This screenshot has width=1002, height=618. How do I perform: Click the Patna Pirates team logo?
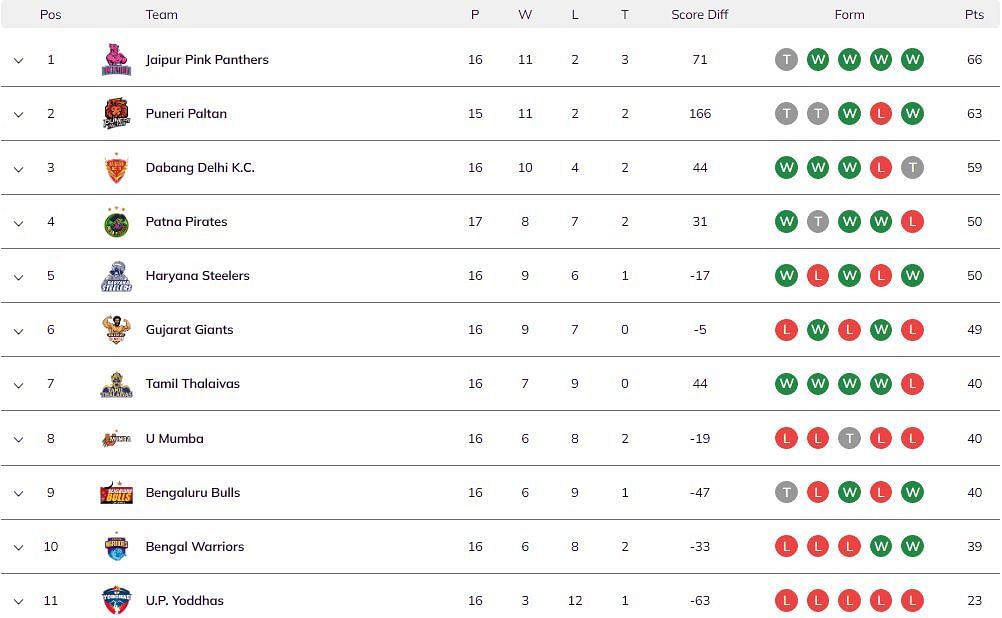pyautogui.click(x=116, y=222)
